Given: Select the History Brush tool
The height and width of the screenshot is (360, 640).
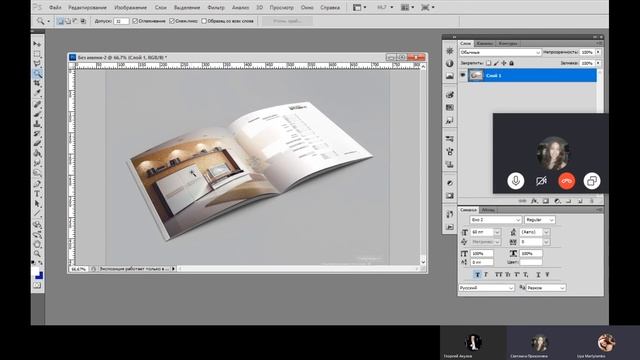Looking at the screenshot, I should point(37,134).
